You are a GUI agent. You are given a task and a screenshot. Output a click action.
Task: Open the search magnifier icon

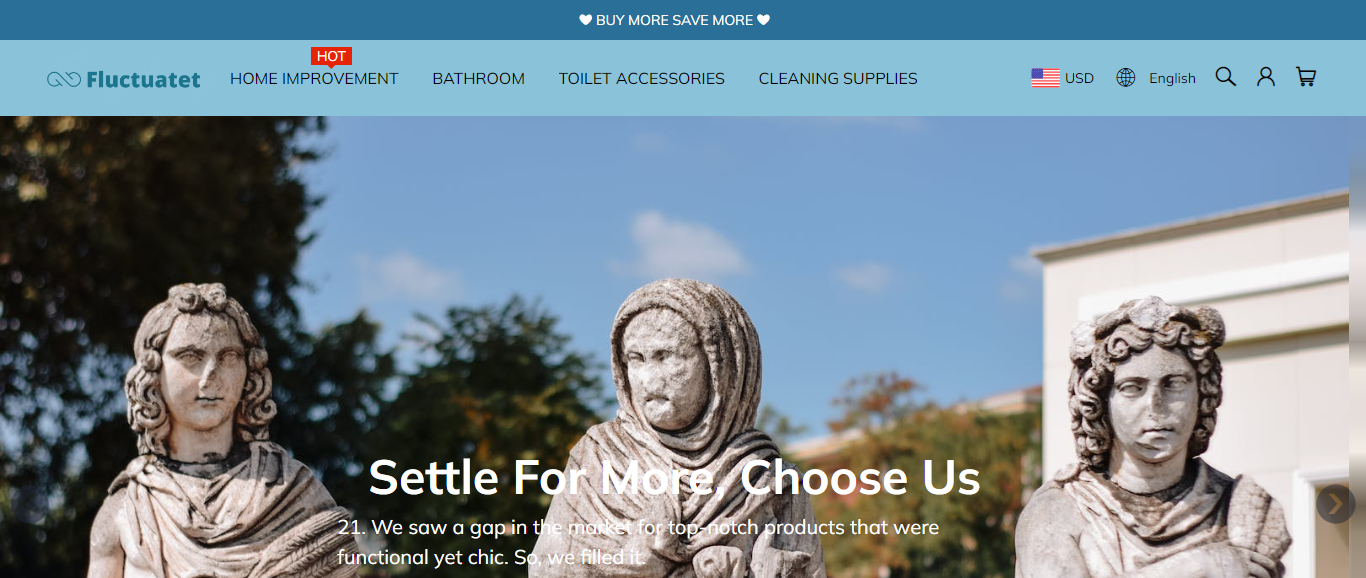[1226, 77]
